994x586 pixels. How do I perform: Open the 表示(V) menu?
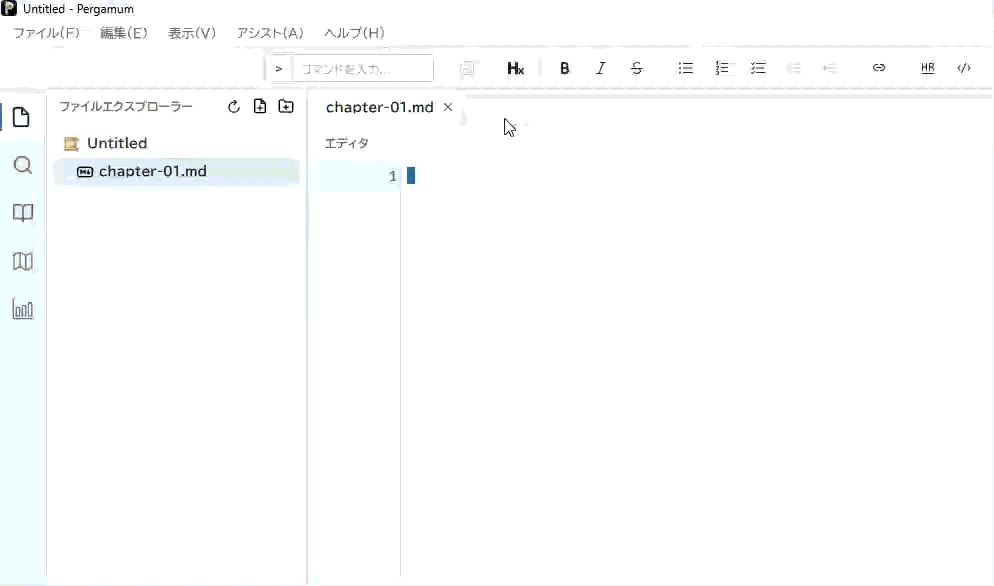[191, 33]
